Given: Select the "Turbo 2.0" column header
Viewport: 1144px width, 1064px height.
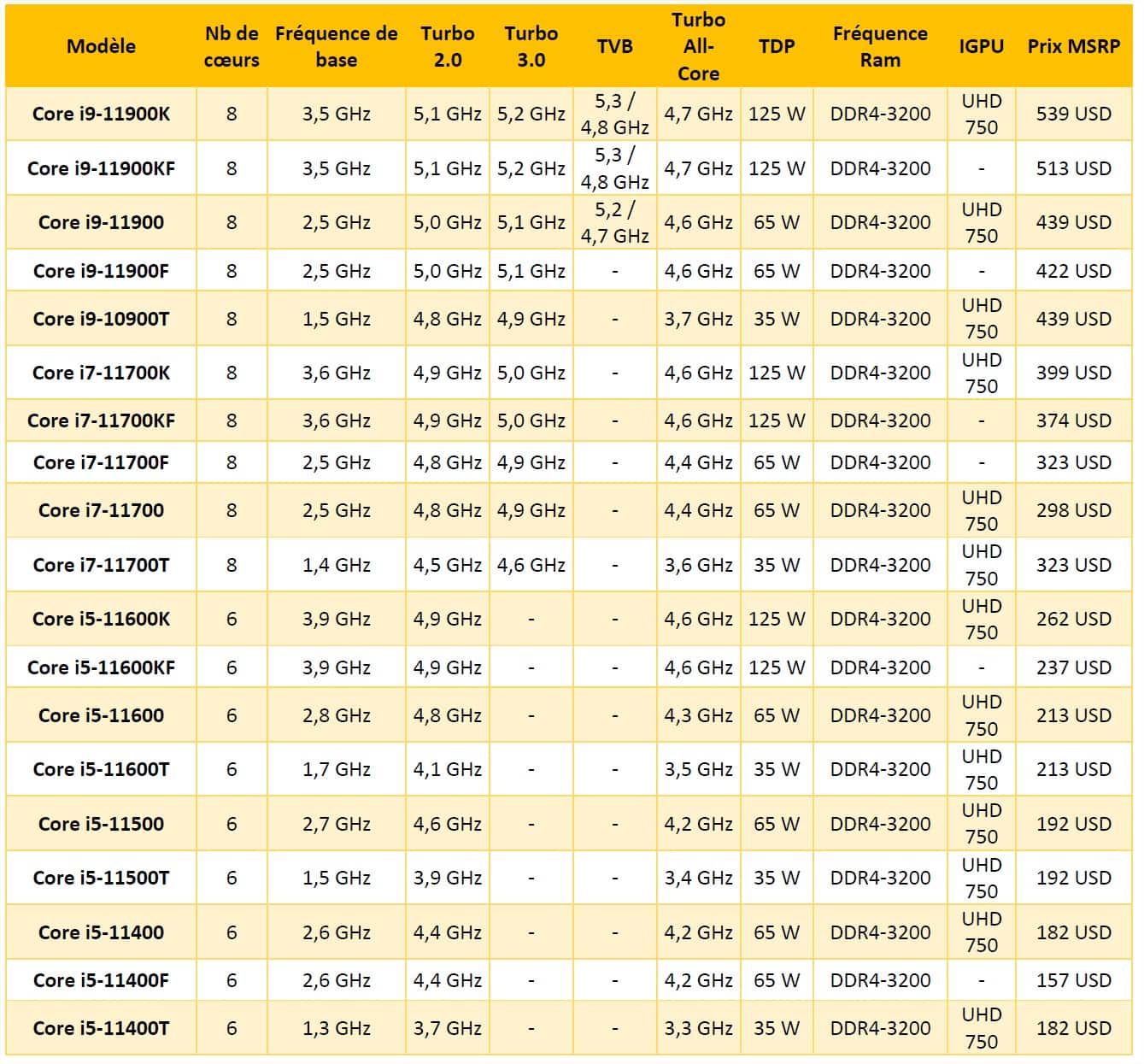Looking at the screenshot, I should tap(448, 46).
